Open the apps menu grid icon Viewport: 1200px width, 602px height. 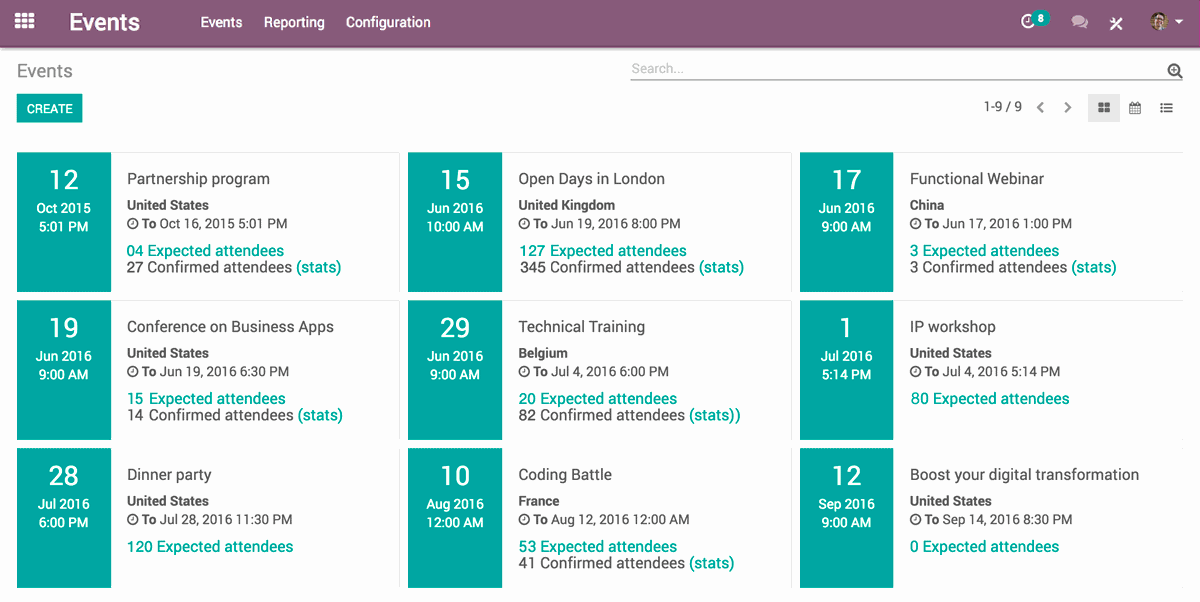coord(24,21)
